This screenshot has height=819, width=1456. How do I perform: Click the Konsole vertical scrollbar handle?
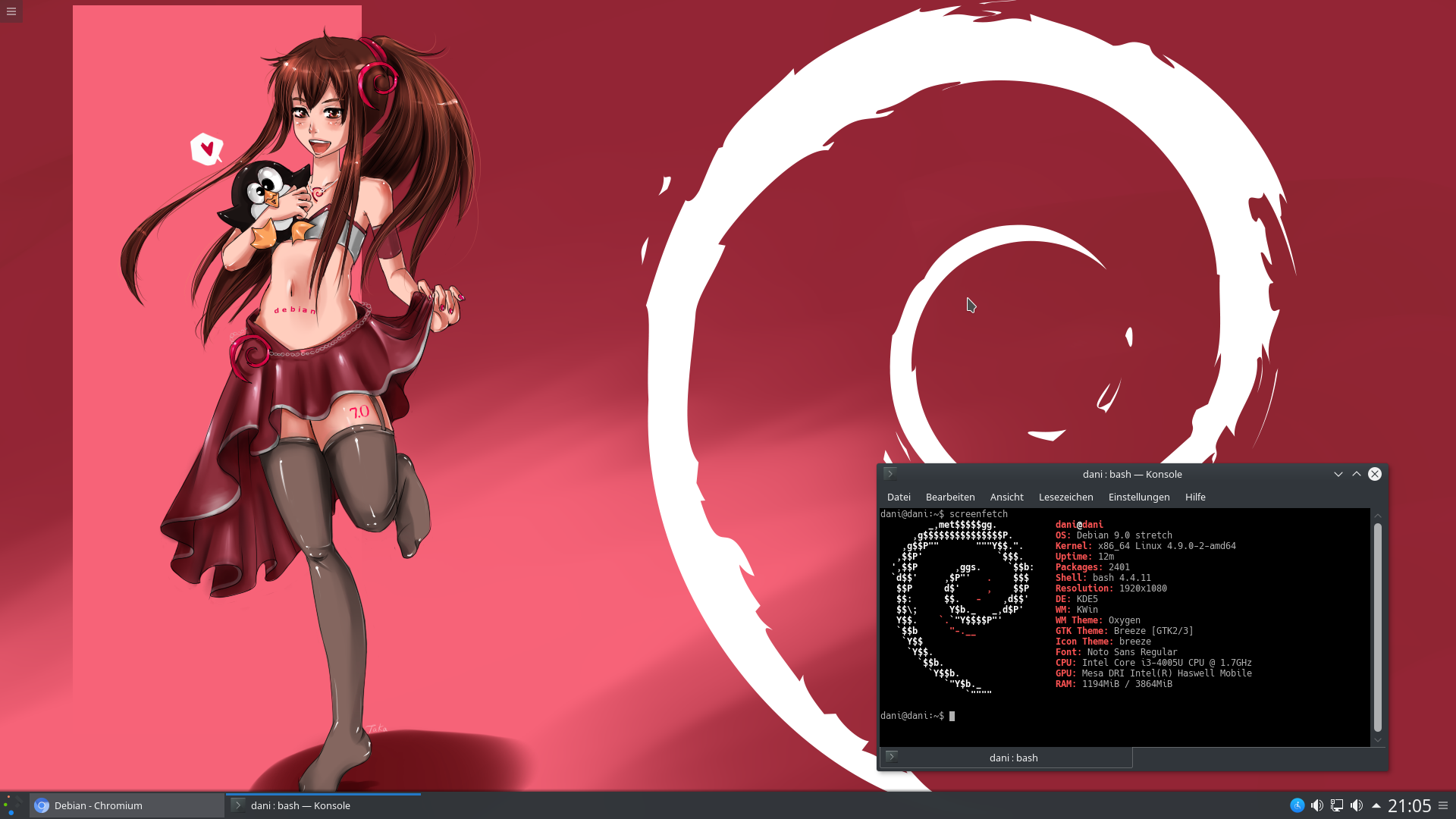(1377, 626)
